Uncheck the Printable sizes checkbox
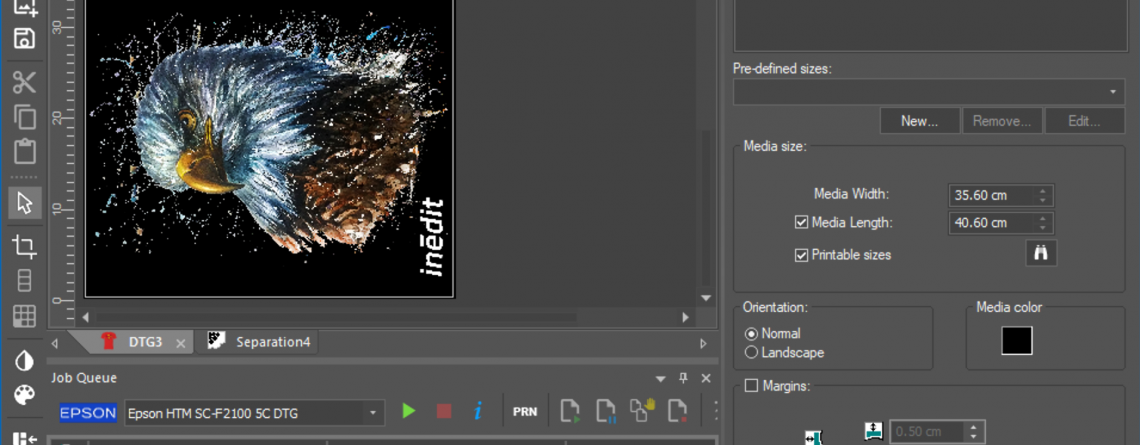This screenshot has height=445, width=1140. tap(801, 255)
